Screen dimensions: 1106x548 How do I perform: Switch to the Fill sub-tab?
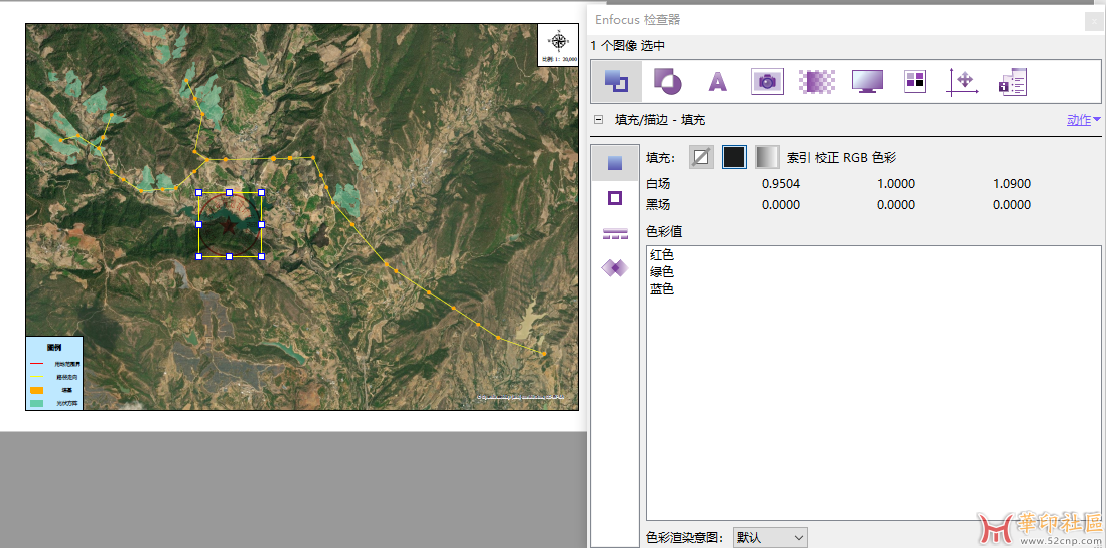pos(615,163)
